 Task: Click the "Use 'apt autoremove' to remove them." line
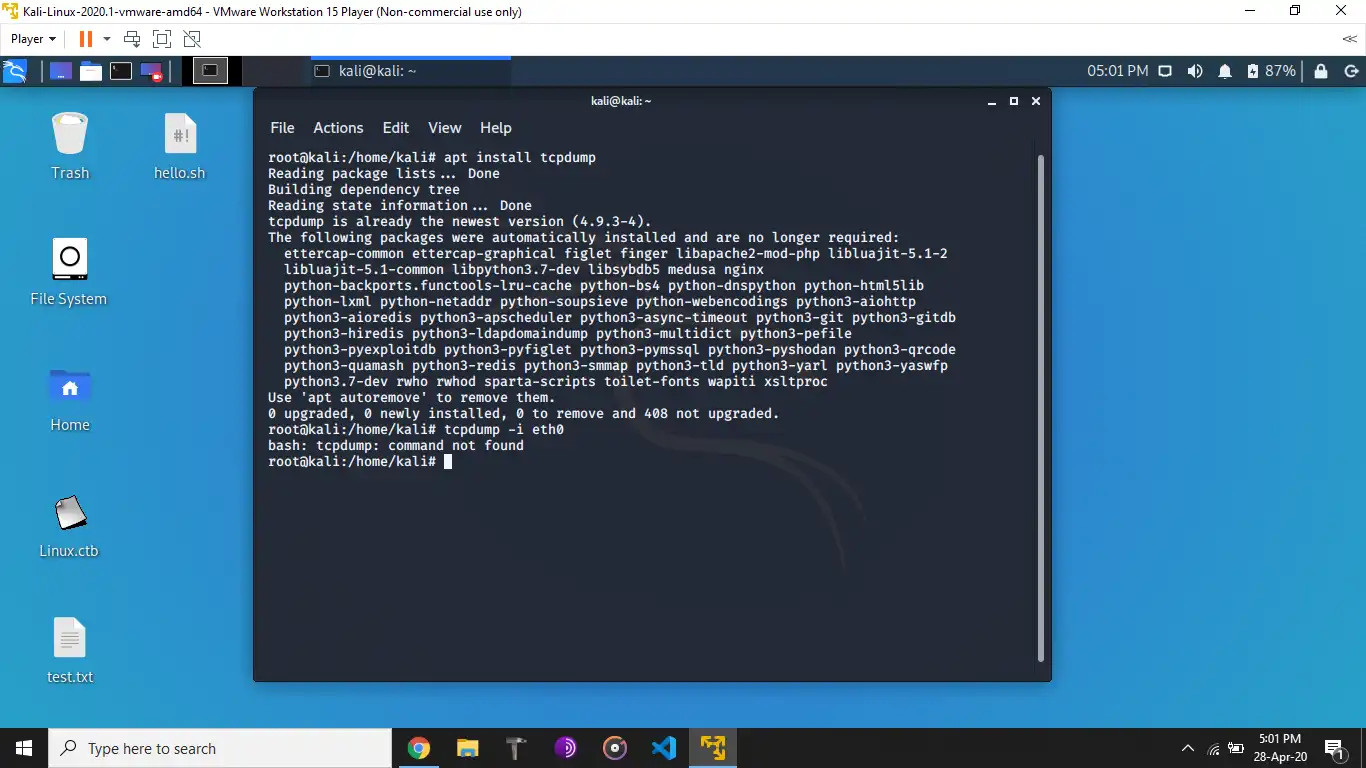point(411,398)
